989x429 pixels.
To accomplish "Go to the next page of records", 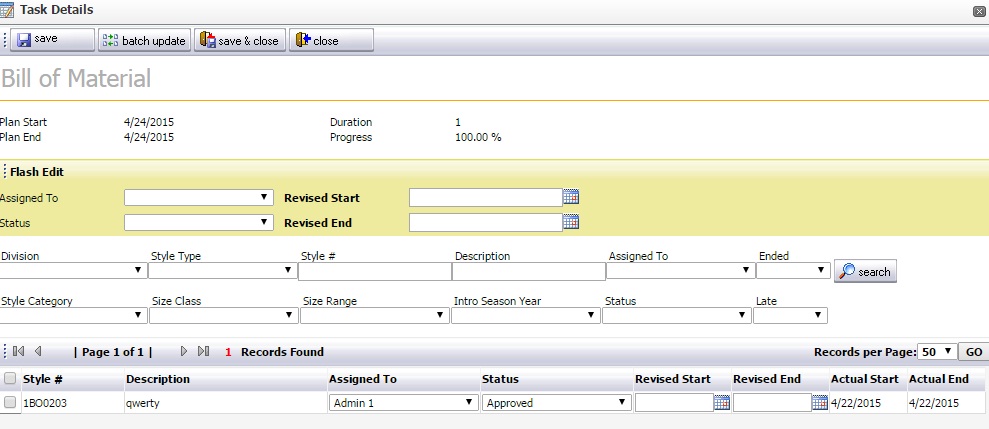I will tap(184, 352).
